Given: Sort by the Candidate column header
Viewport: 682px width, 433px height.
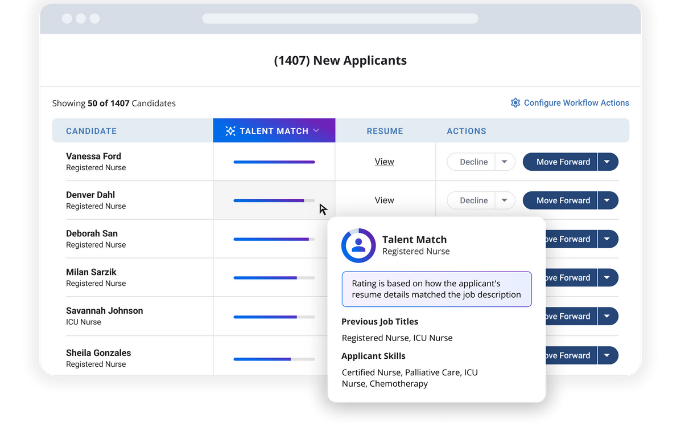Looking at the screenshot, I should click(91, 131).
